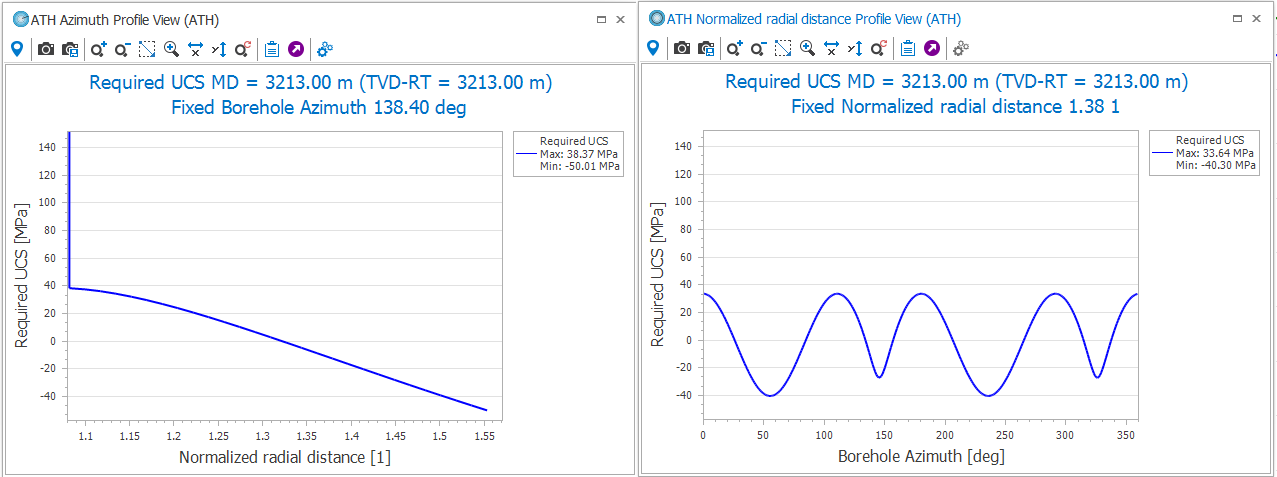Viewport: 1277px width, 477px height.
Task: Maximize the ATH Azimuth Profile View panel
Action: pos(601,19)
